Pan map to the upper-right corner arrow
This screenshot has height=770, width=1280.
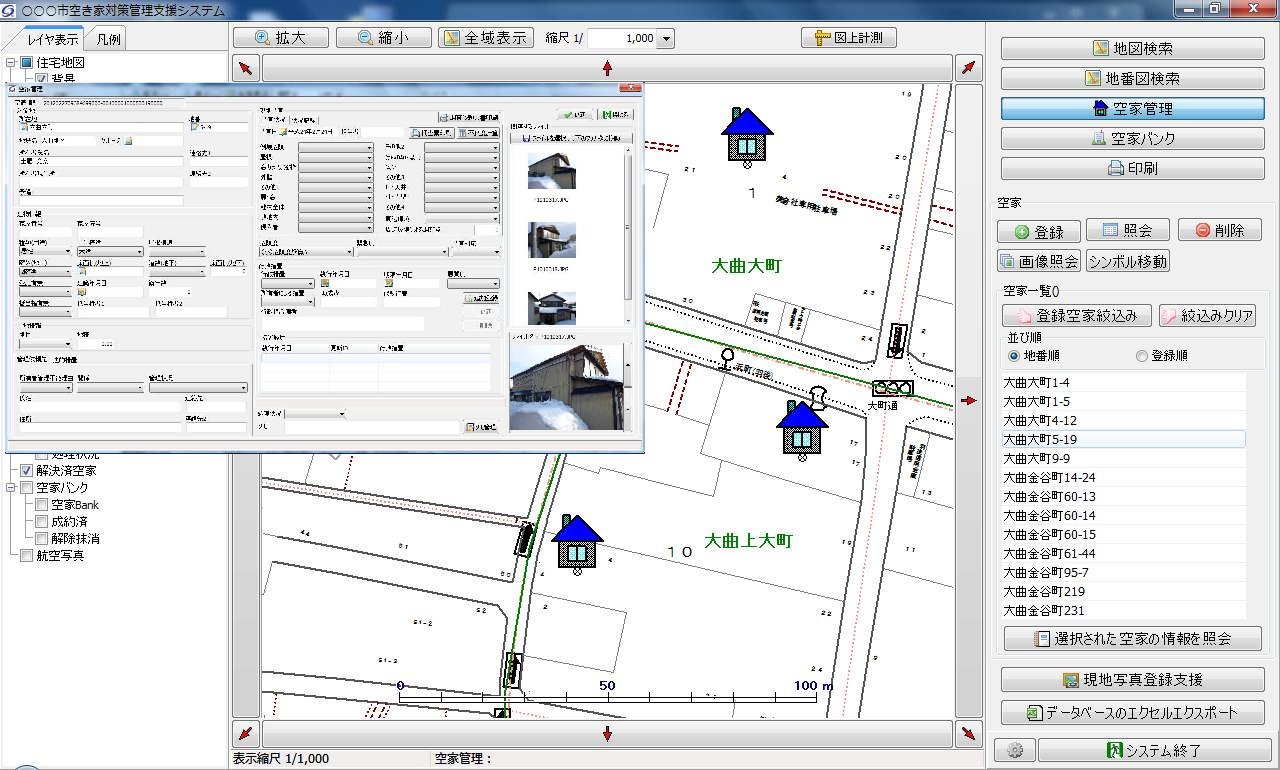click(x=967, y=68)
